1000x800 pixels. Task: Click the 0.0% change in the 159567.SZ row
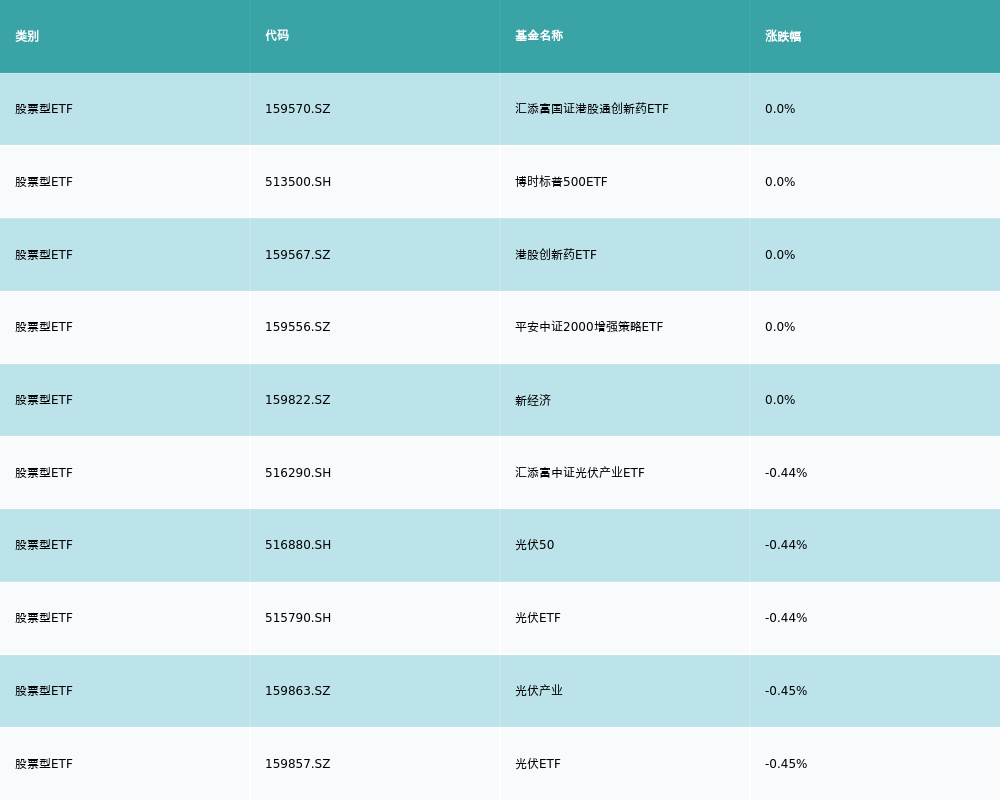(780, 255)
